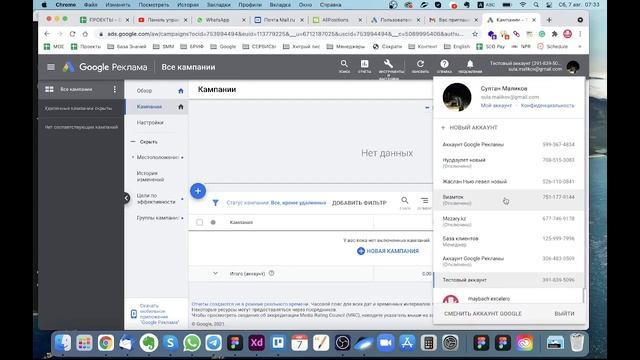Select the Жаслан Нью левел новый account
This screenshot has width=640, height=360.
click(508, 181)
